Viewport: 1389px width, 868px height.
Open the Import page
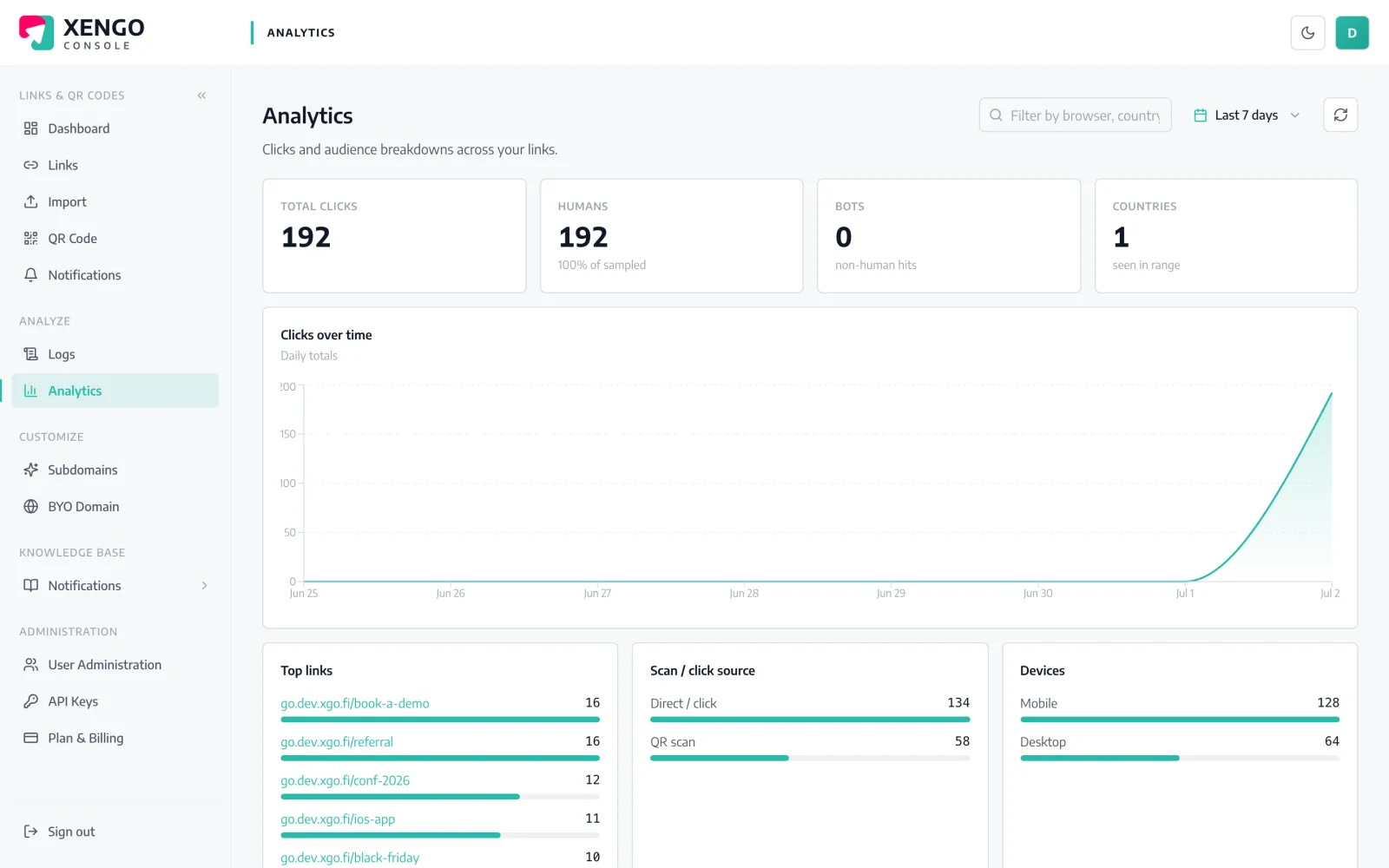click(115, 201)
